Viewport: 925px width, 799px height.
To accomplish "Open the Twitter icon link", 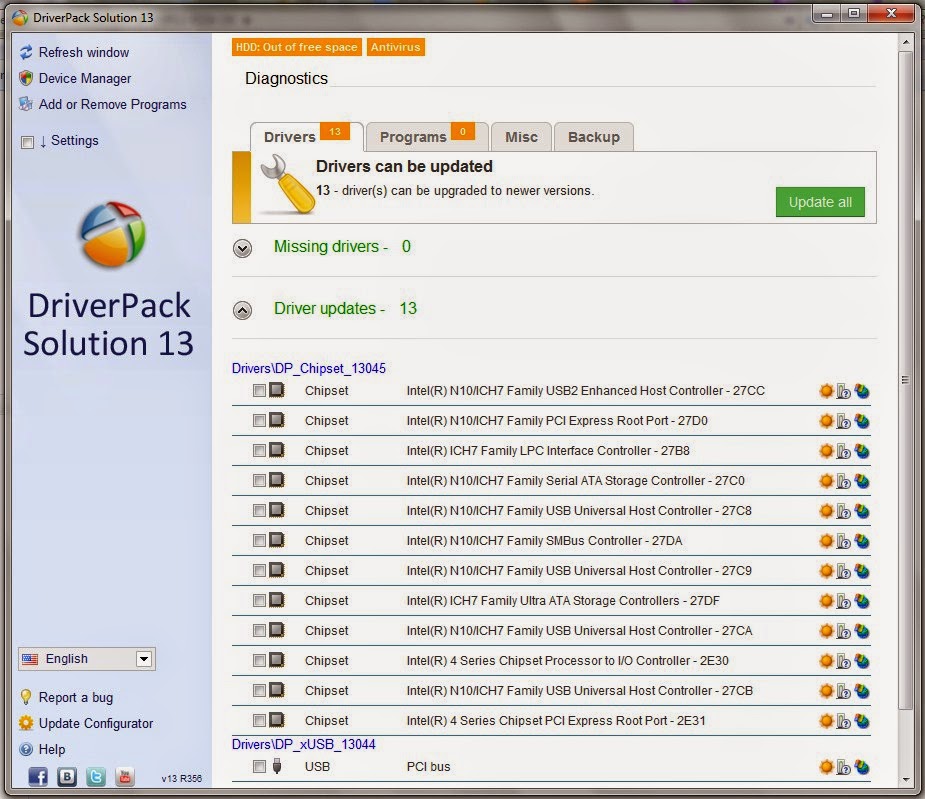I will [x=96, y=777].
